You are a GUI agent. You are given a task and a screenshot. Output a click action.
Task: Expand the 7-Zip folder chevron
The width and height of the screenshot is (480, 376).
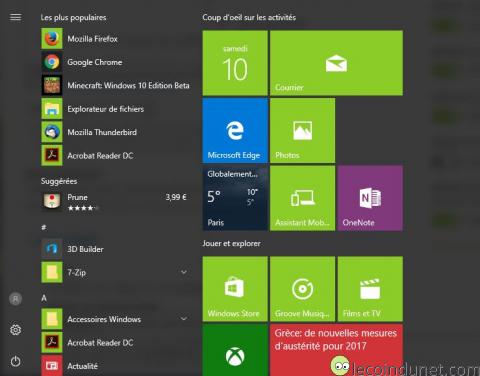(x=184, y=272)
